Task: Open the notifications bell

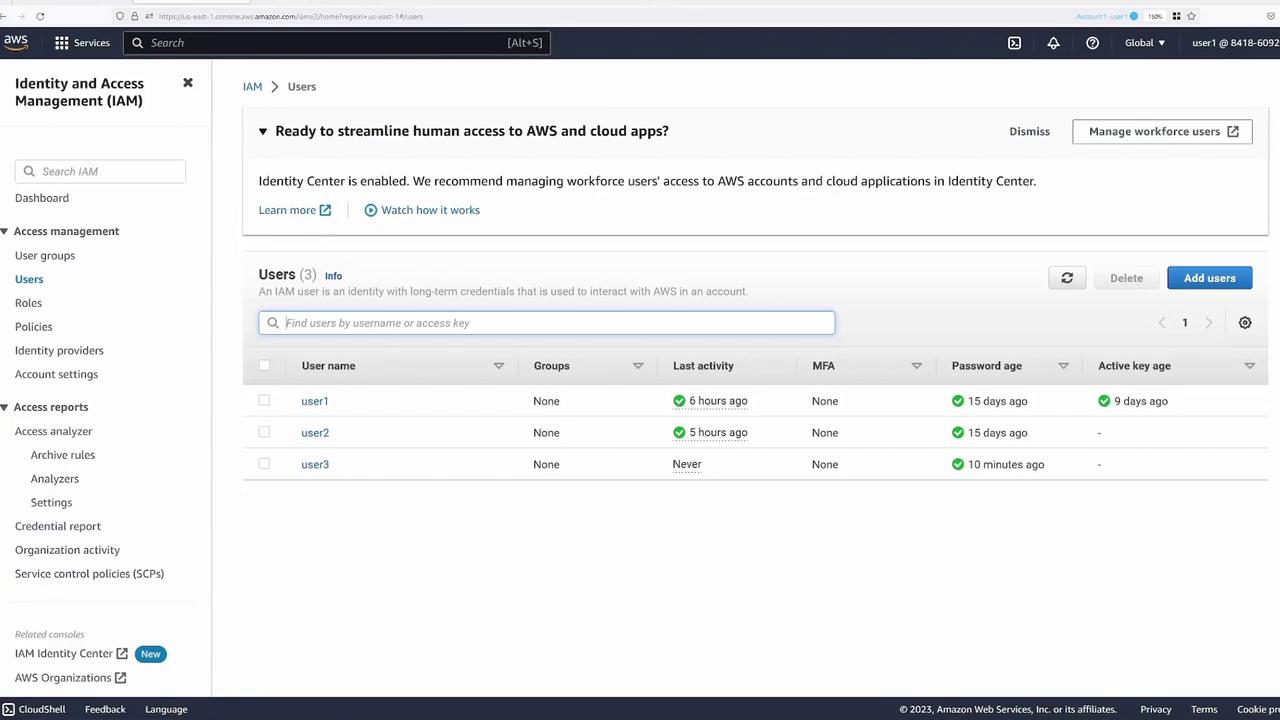Action: pos(1053,43)
